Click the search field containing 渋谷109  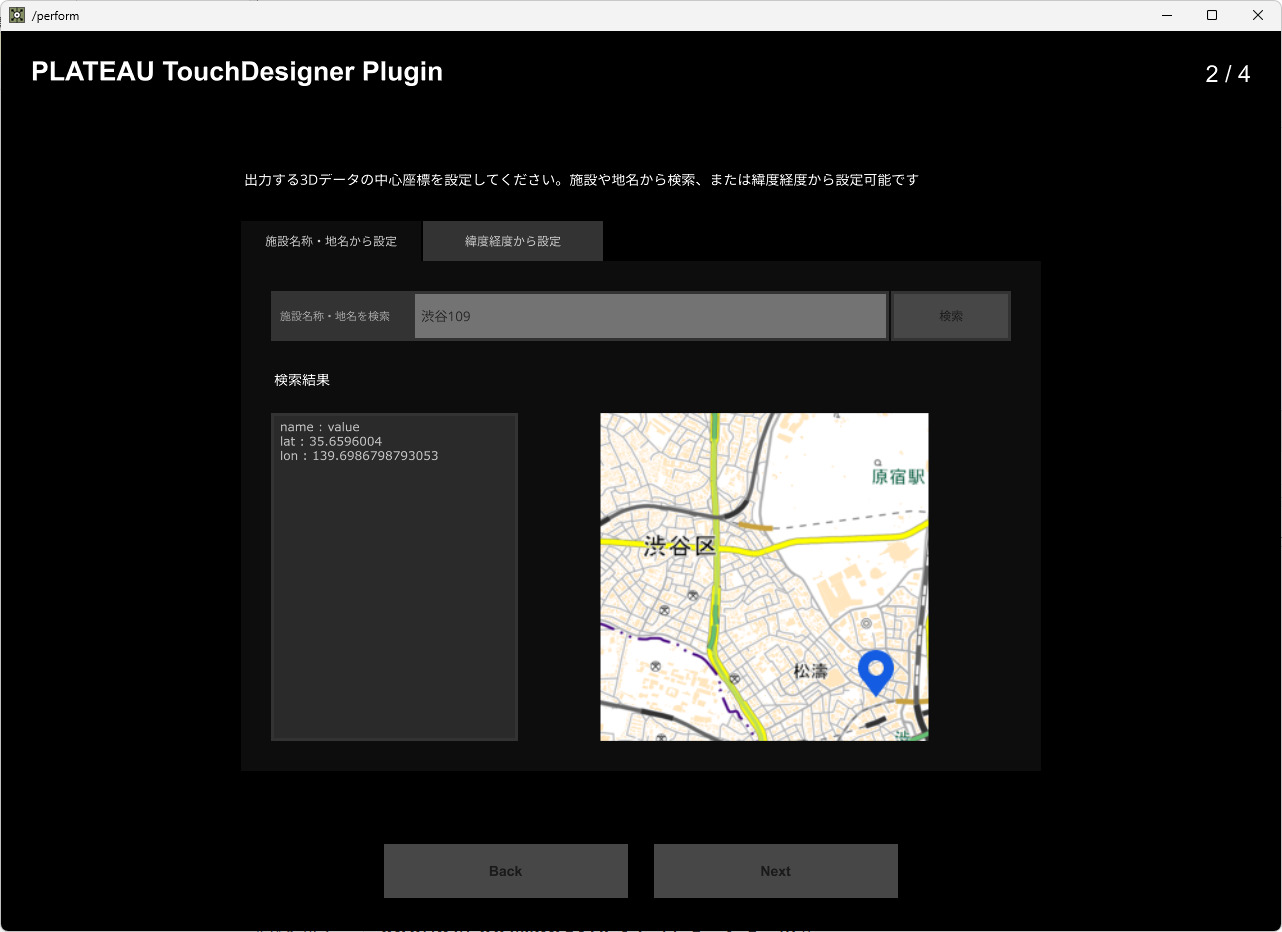651,316
